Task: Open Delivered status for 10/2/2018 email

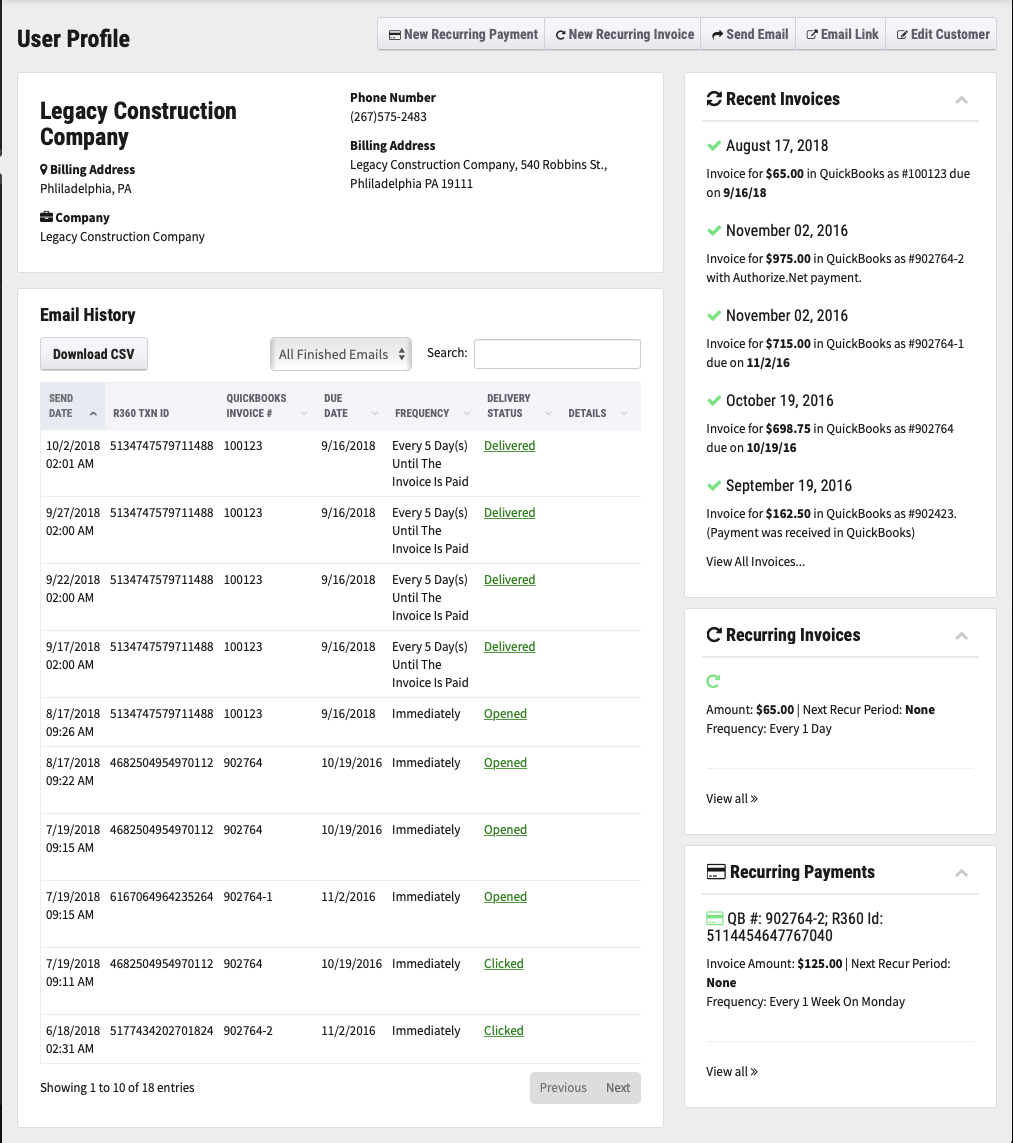Action: coord(509,445)
